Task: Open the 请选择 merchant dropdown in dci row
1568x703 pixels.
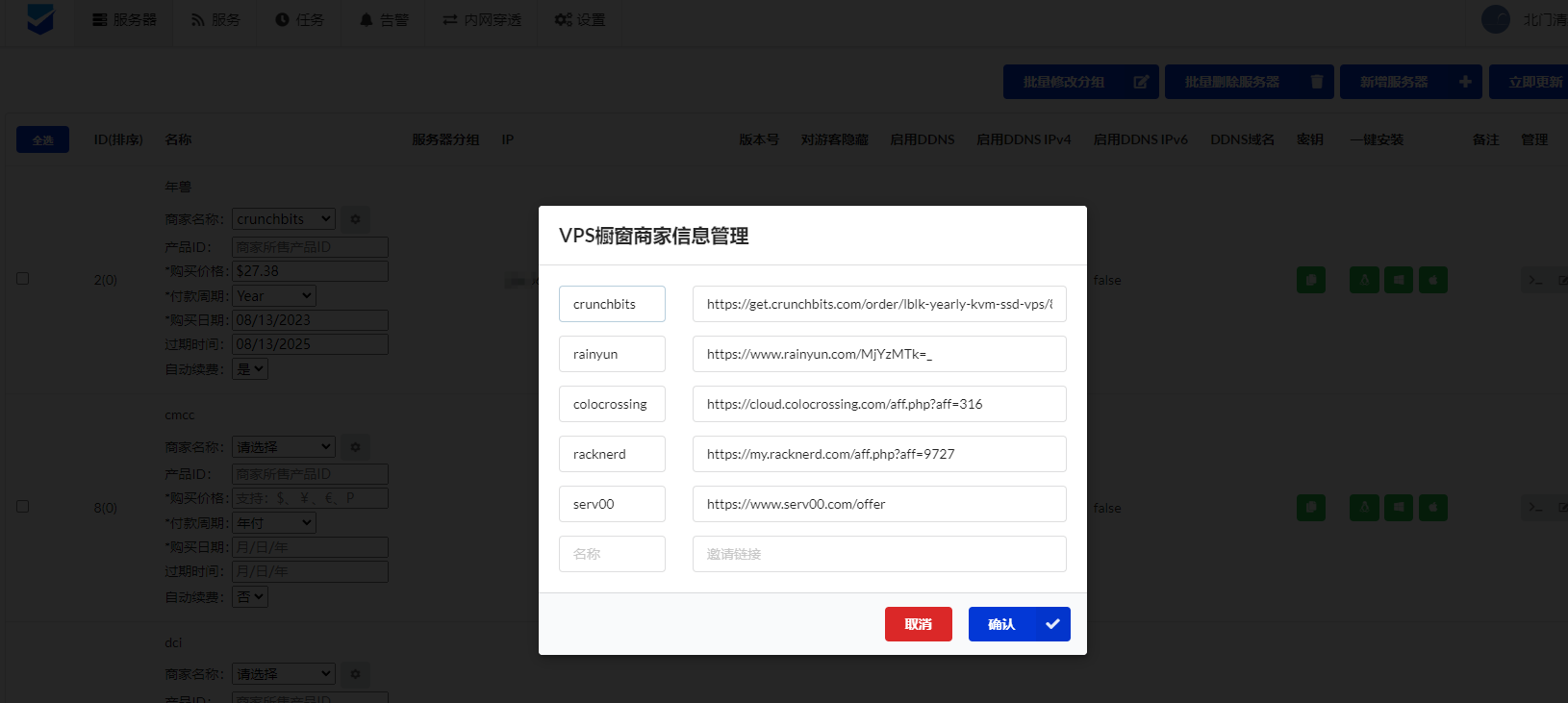Action: [x=284, y=674]
